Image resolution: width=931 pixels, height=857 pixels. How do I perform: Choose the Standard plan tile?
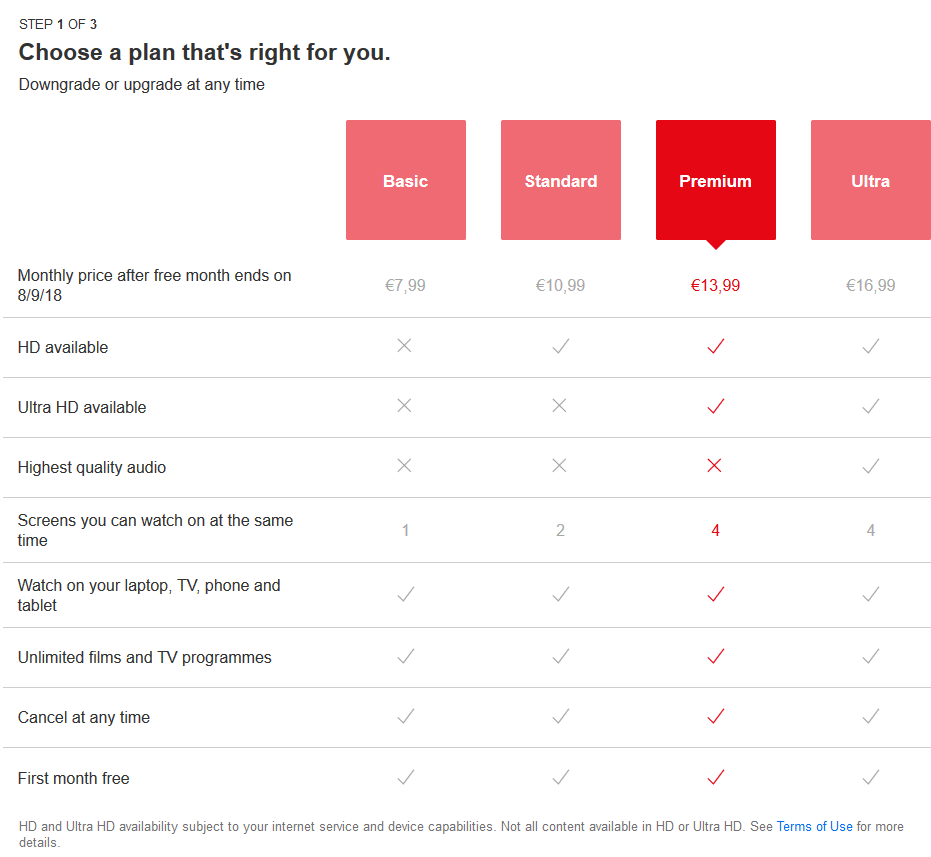560,180
